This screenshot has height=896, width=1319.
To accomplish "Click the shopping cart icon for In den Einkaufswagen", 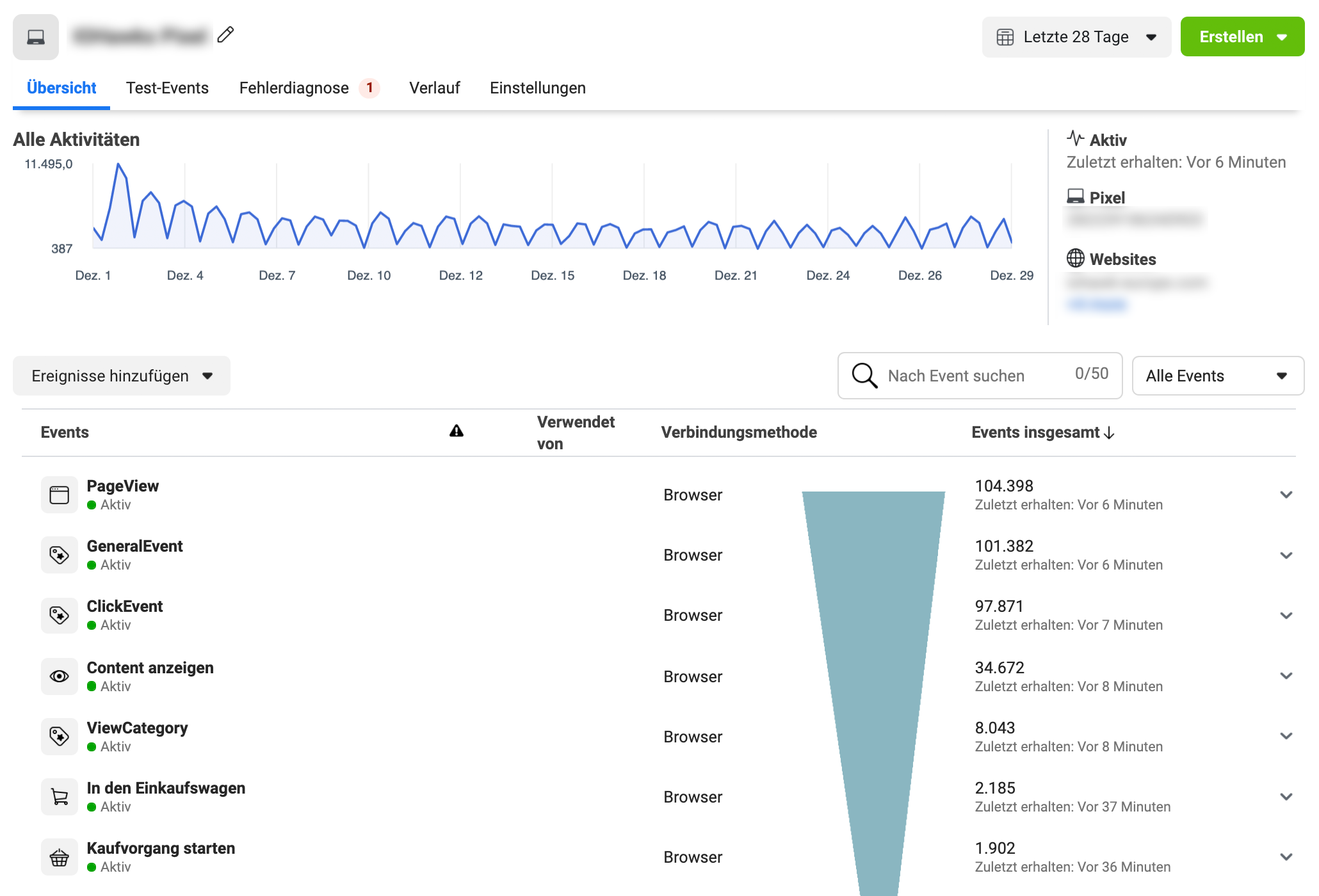I will tap(60, 797).
